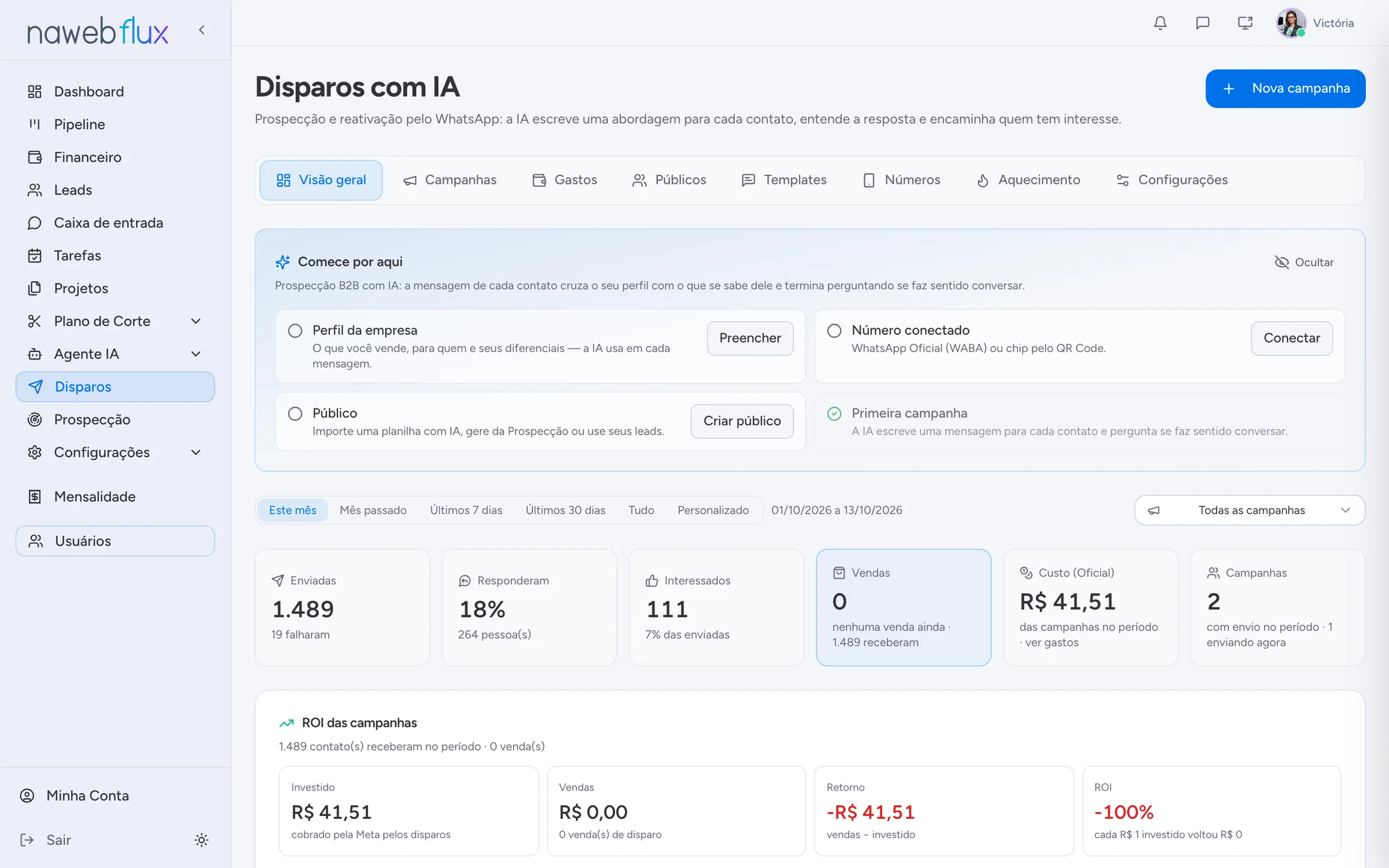Select the Número conectado radio circle
Screen dimensions: 1389x868
[834, 330]
